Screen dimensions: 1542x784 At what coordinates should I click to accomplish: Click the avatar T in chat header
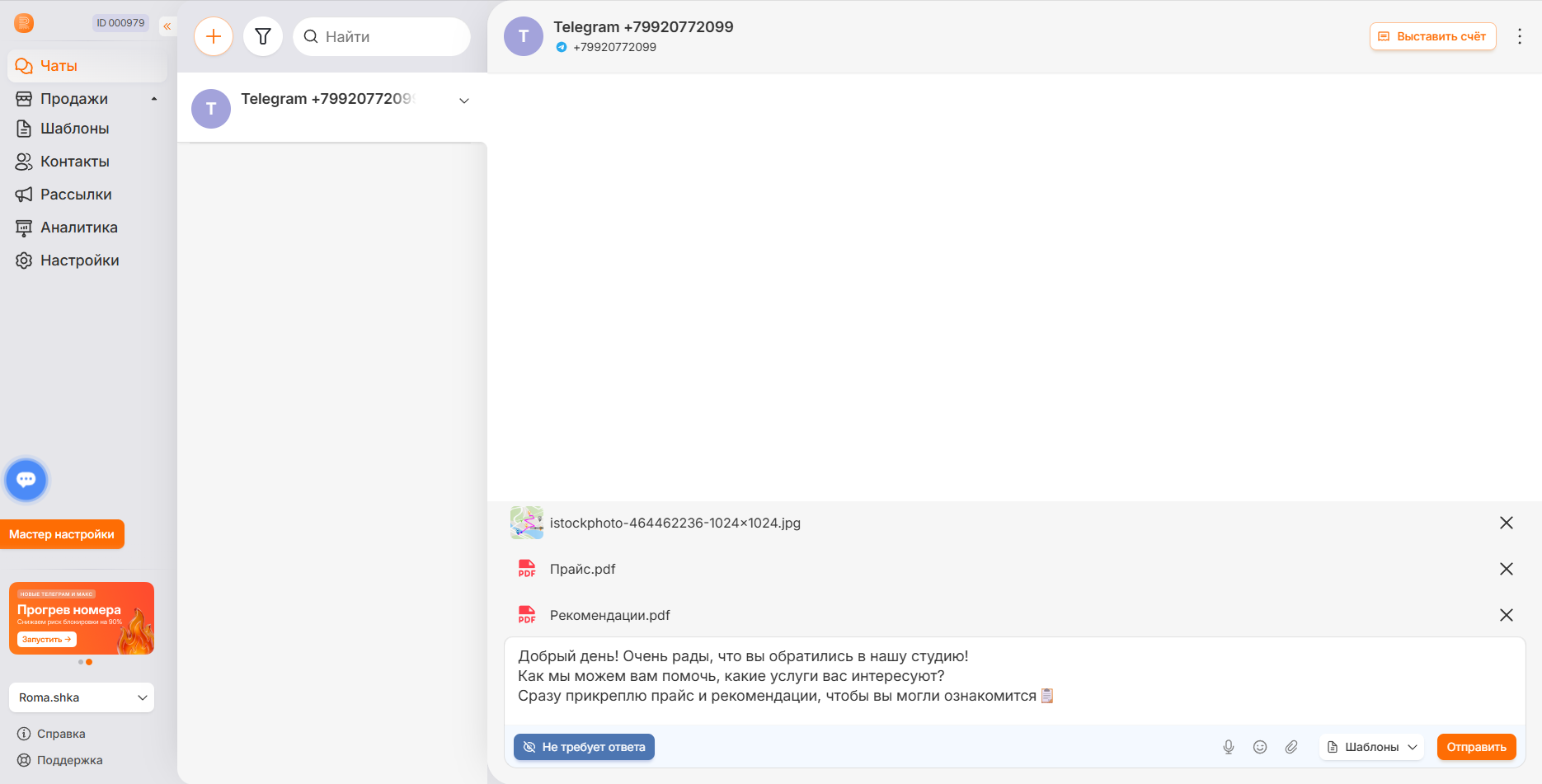(x=524, y=36)
